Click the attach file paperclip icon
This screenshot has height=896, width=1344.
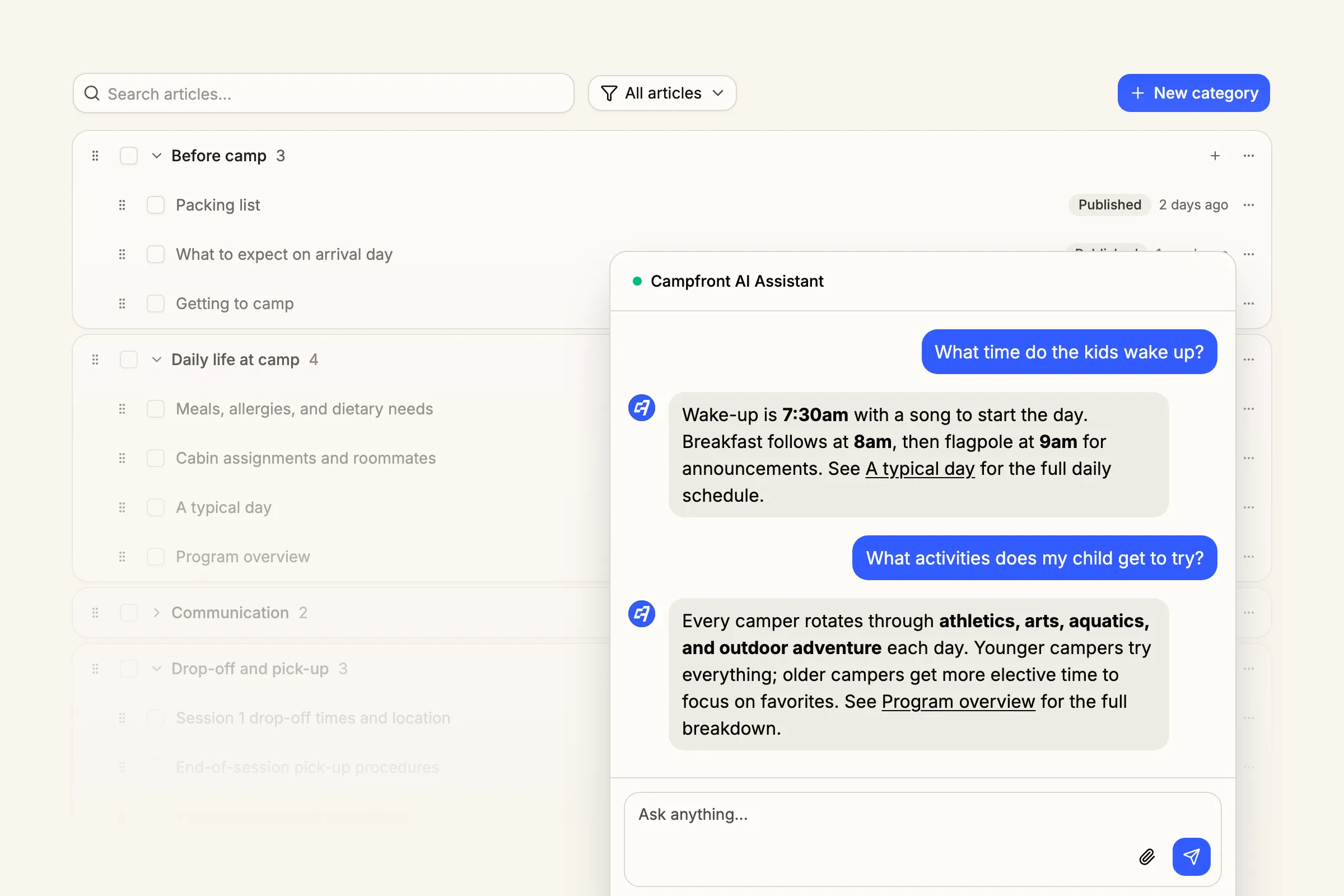(1147, 857)
